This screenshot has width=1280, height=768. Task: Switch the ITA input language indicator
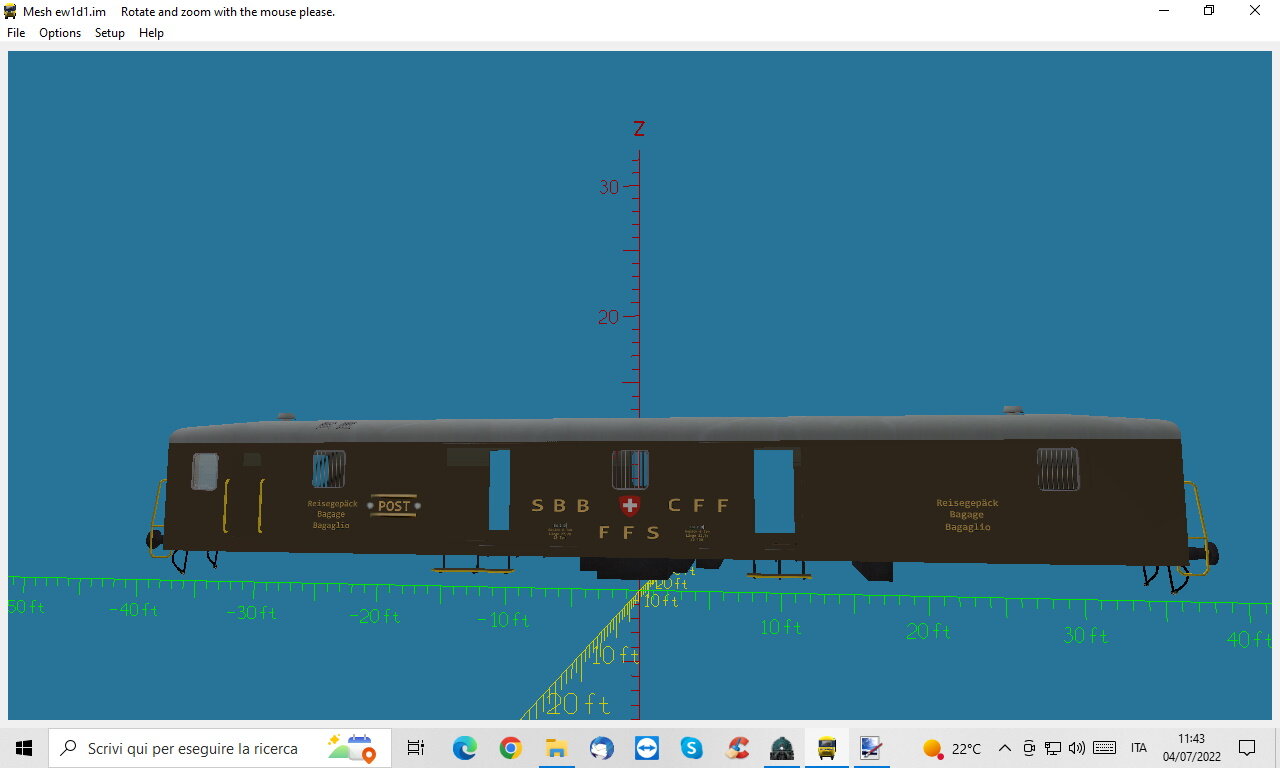click(1139, 748)
